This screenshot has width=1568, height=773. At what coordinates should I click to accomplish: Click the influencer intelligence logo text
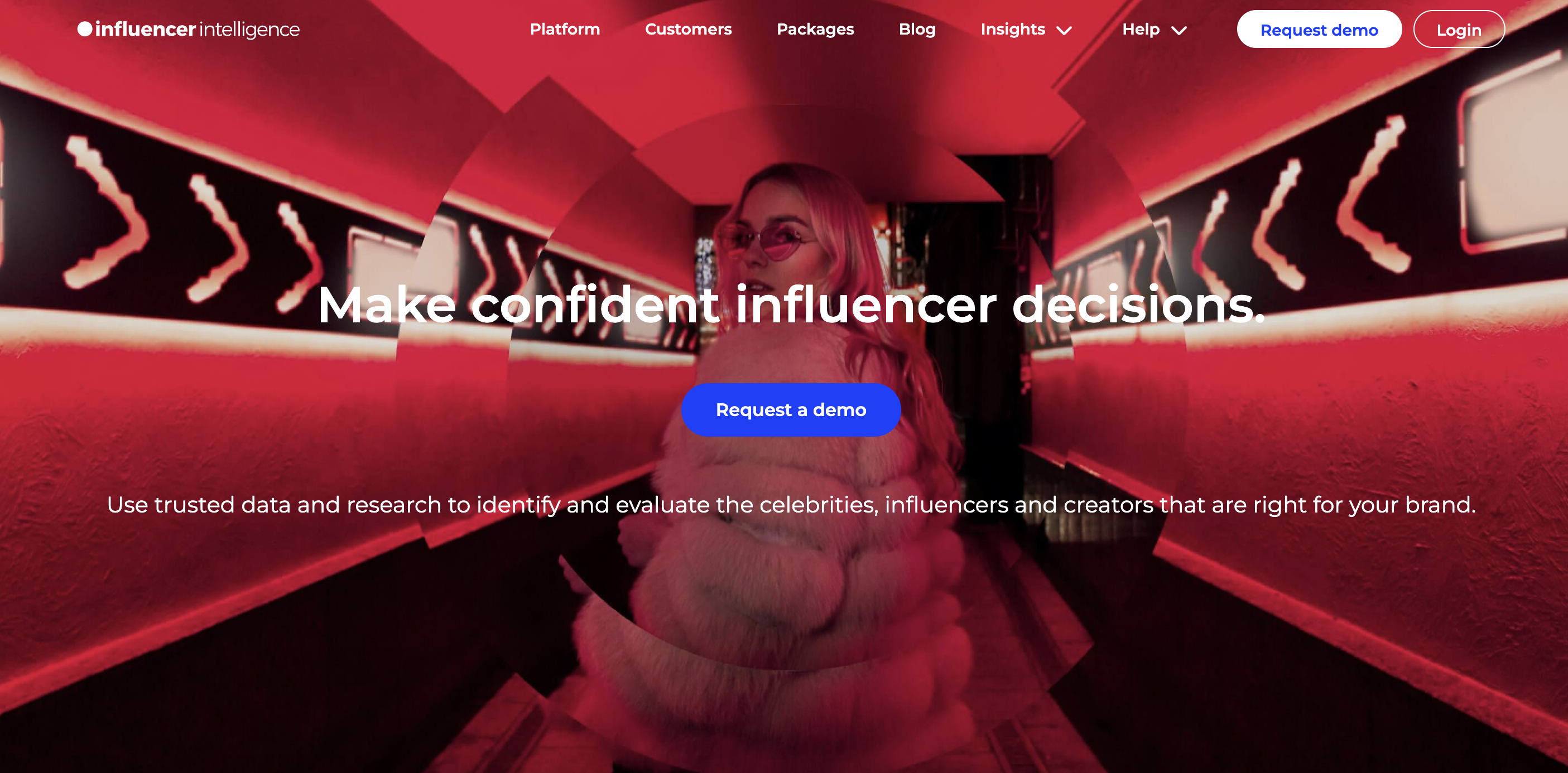(197, 29)
